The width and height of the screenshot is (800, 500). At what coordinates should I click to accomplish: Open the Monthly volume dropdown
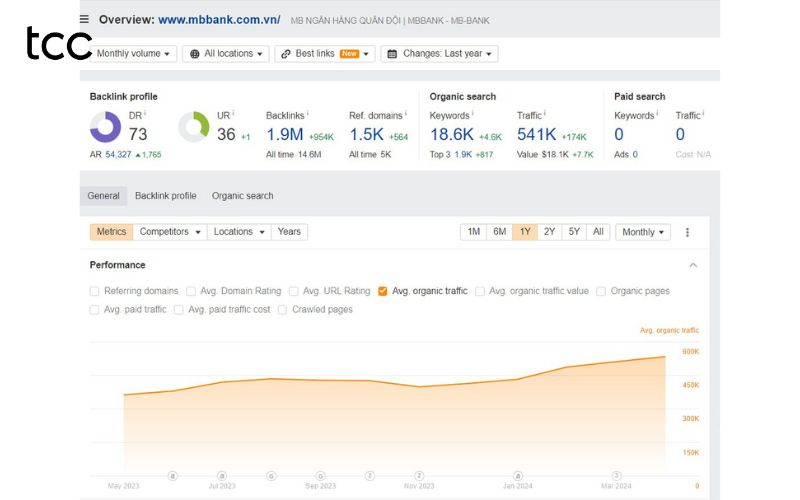point(133,54)
